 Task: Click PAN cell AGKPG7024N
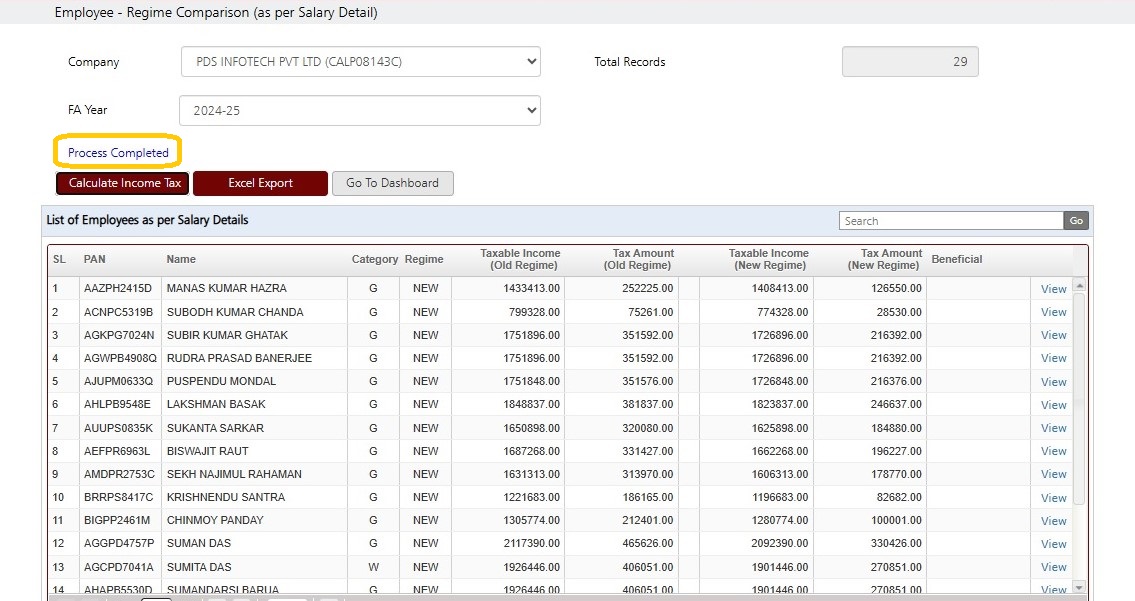tap(119, 335)
